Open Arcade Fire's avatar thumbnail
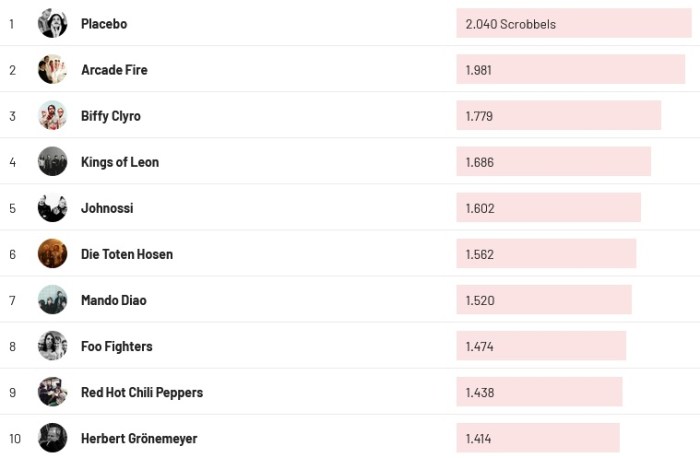Image resolution: width=700 pixels, height=458 pixels. click(x=52, y=69)
